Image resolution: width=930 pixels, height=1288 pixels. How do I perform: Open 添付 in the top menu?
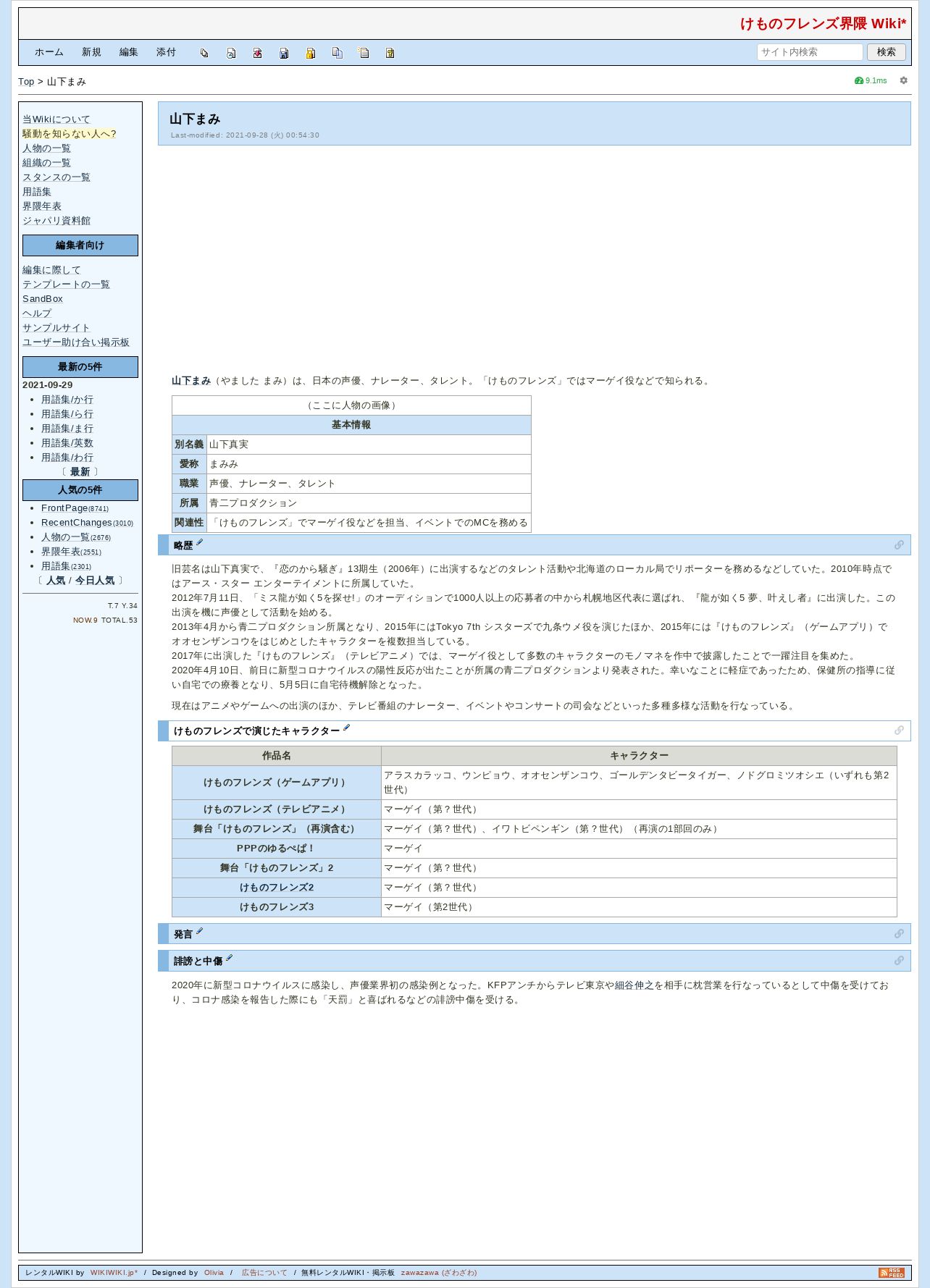point(167,52)
